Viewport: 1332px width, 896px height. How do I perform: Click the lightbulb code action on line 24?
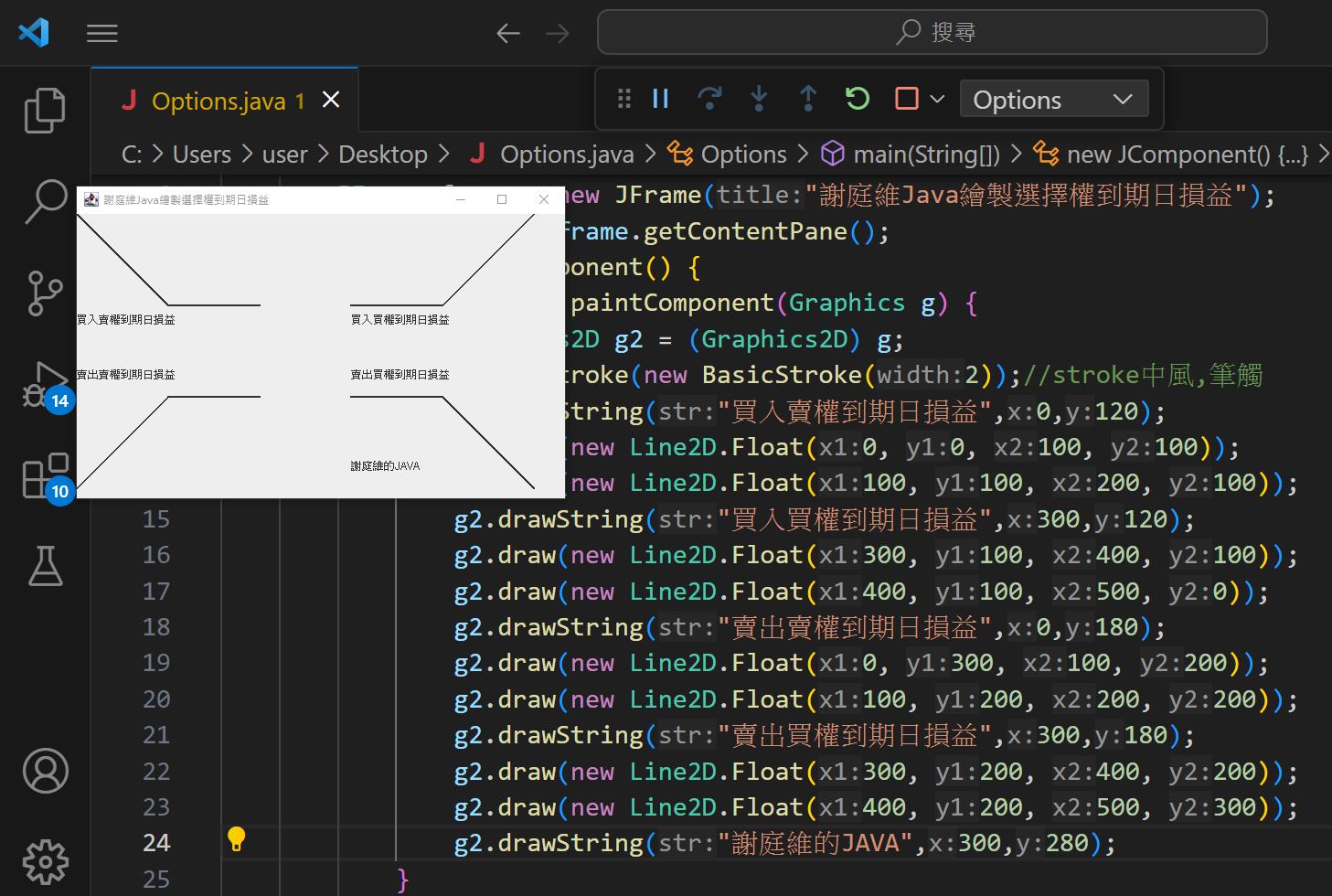coord(236,839)
